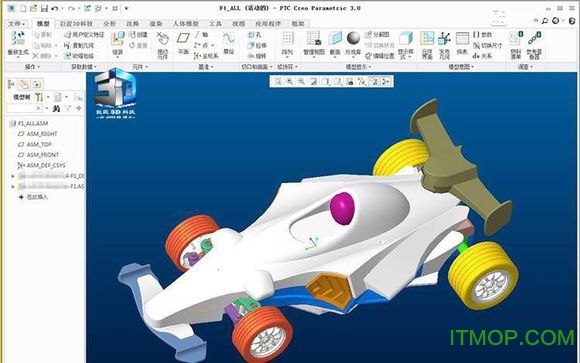The height and width of the screenshot is (363, 580).
Task: Click Create (创建) component button
Action: 138,35
